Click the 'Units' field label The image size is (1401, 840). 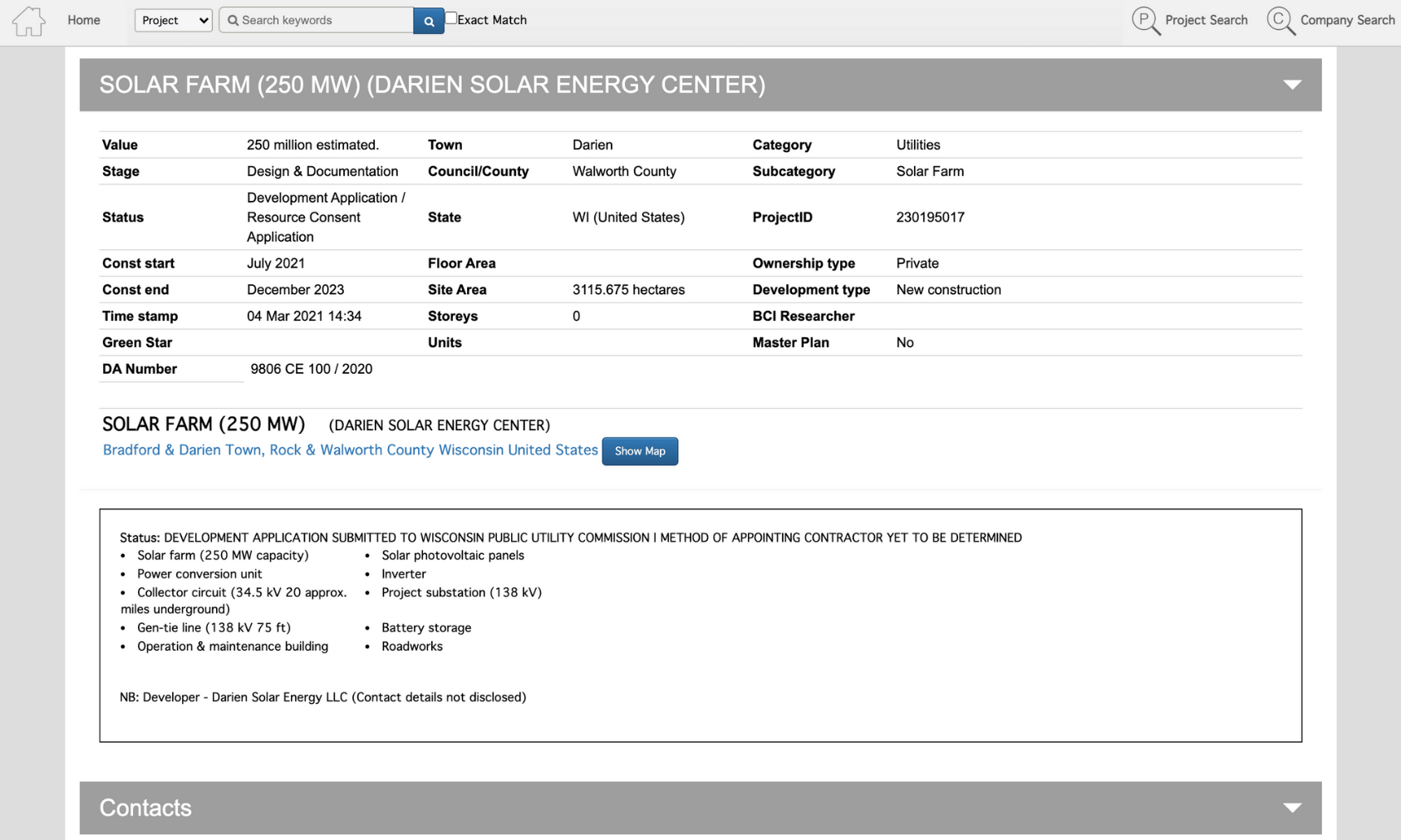[445, 342]
